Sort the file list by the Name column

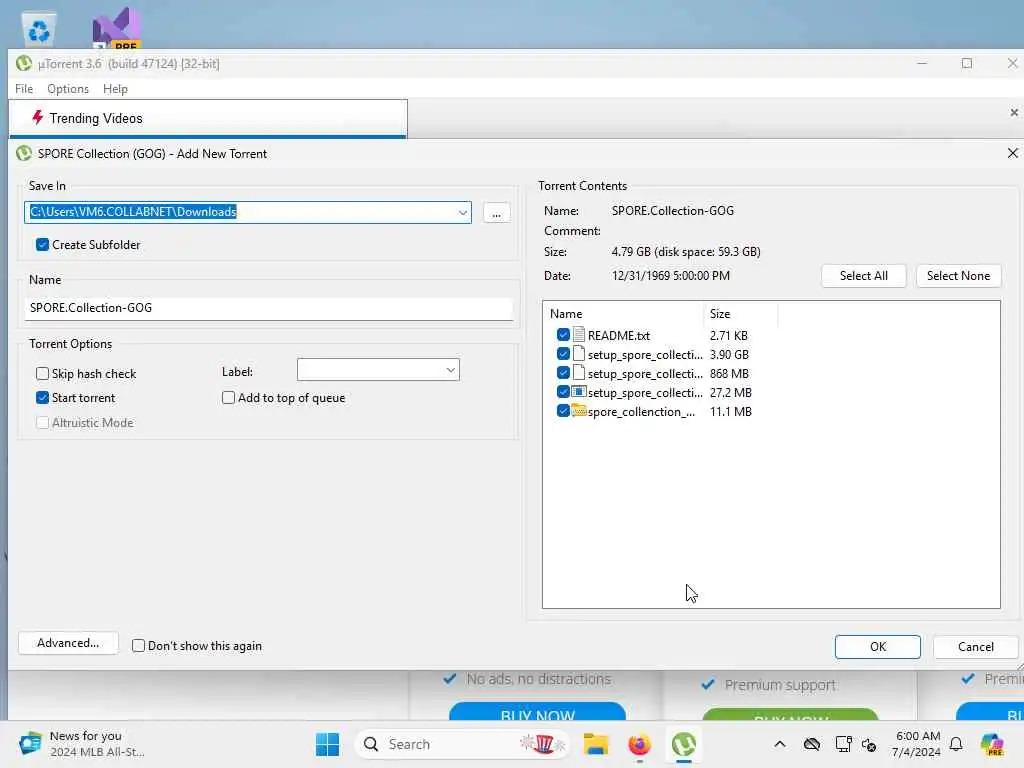[625, 313]
